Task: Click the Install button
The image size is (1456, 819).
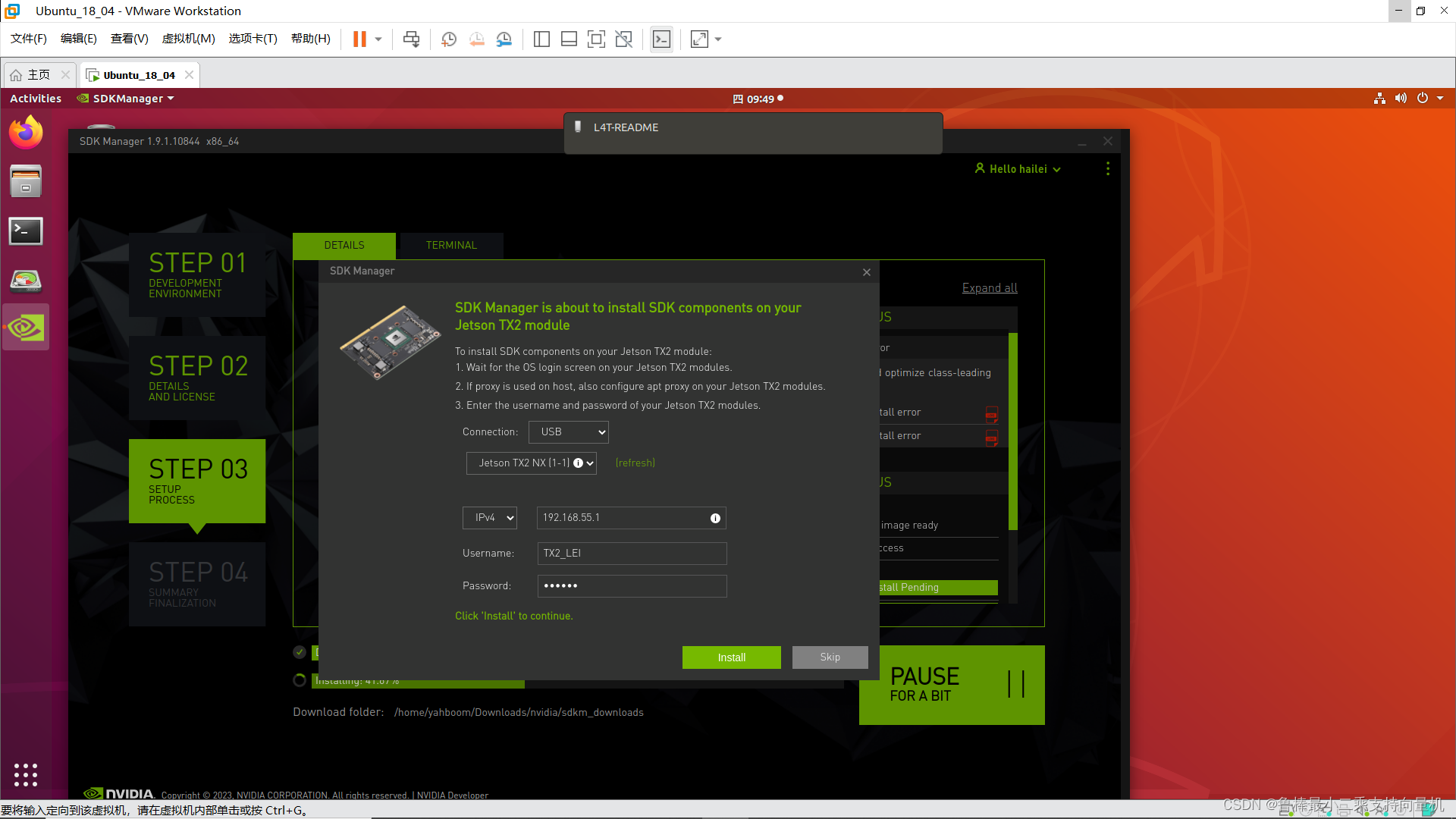Action: 732,657
